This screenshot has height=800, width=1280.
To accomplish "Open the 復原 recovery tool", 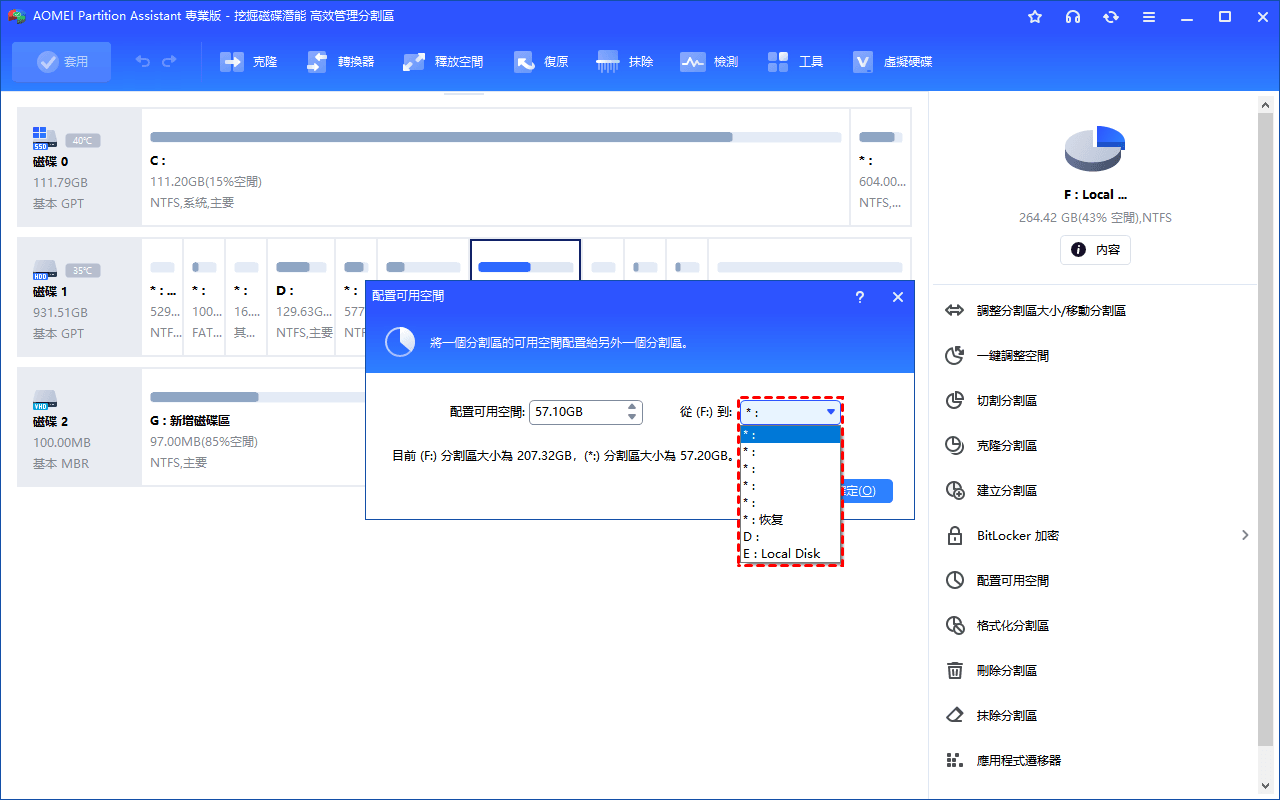I will 525,62.
